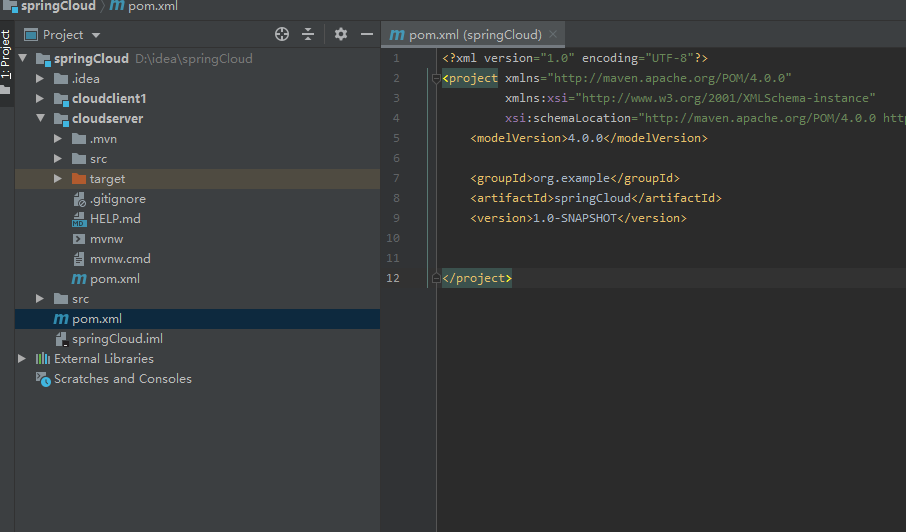Hide the Project panel with minus icon
This screenshot has height=532, width=906.
367,35
